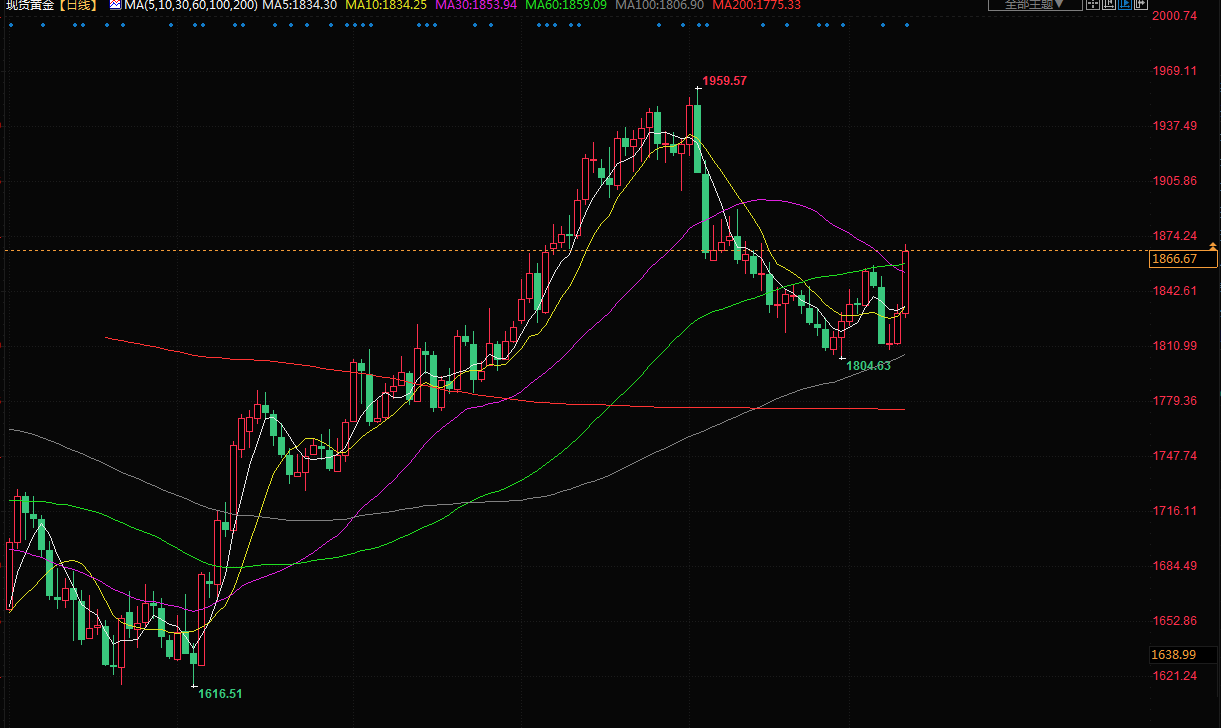Open the 全部主题 dropdown
Screen dimensions: 1221x728
point(1034,4)
